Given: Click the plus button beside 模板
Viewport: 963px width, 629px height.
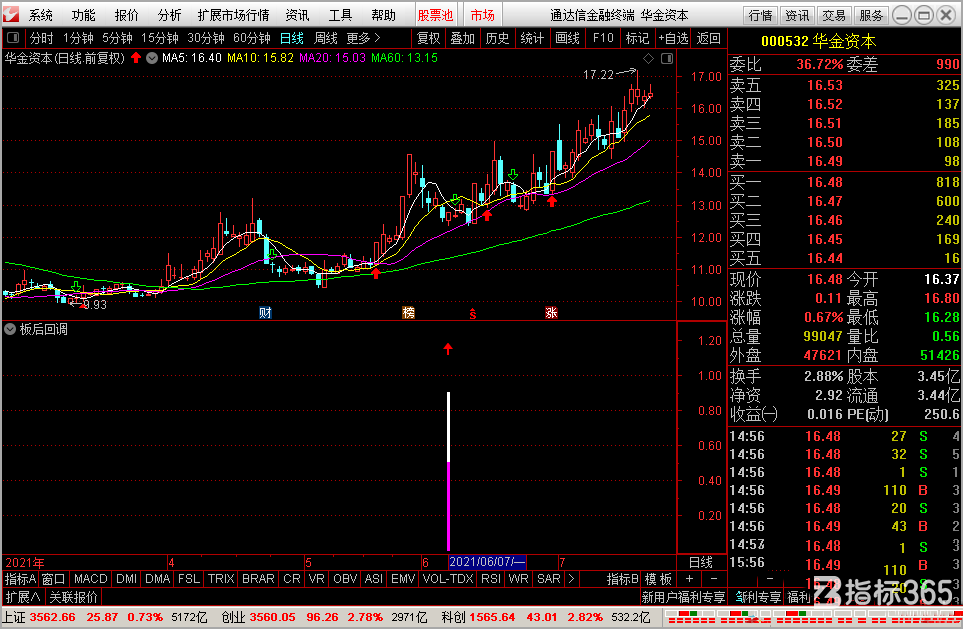Looking at the screenshot, I should (690, 579).
